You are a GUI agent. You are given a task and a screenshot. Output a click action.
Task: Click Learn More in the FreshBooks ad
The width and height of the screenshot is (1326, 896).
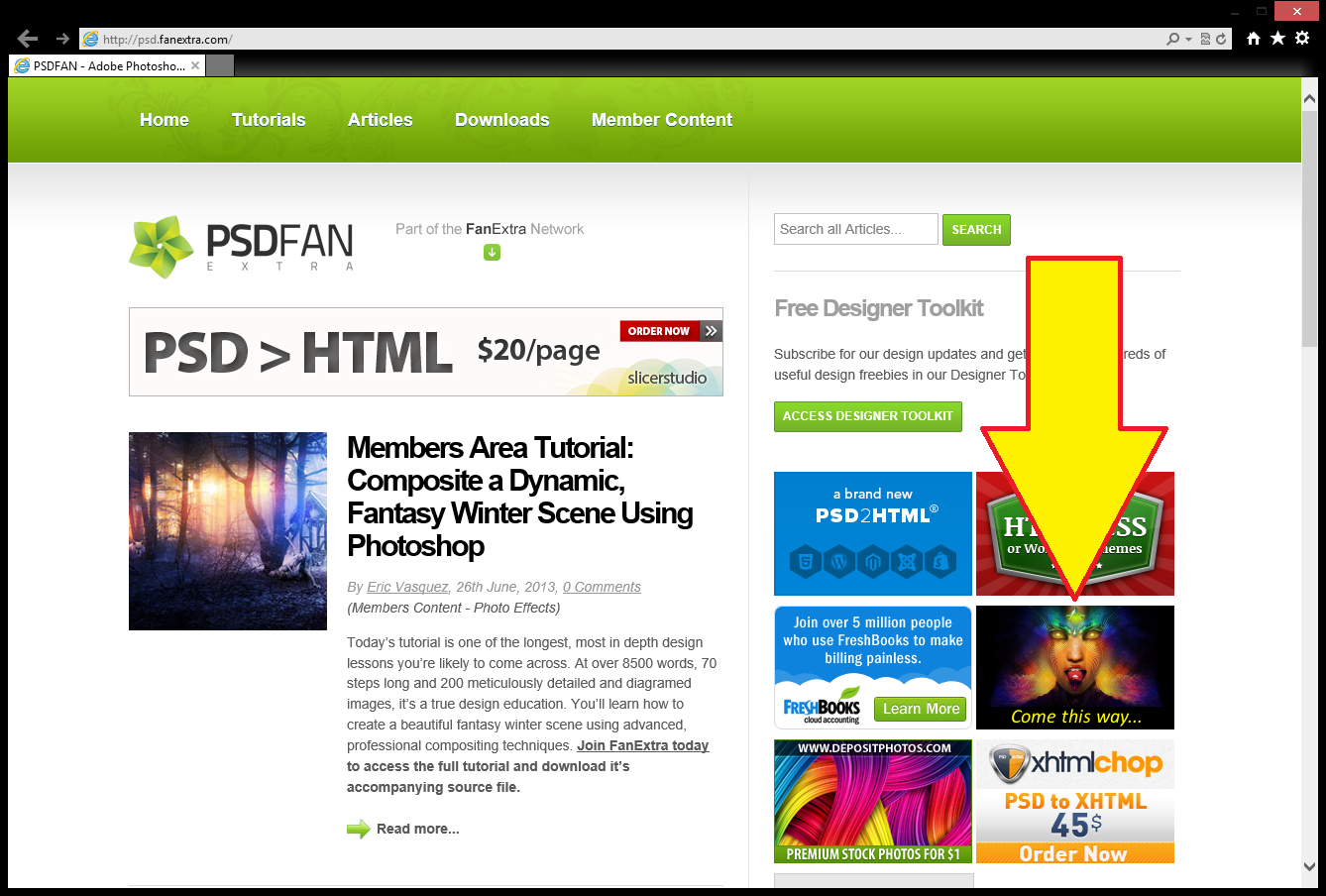921,709
